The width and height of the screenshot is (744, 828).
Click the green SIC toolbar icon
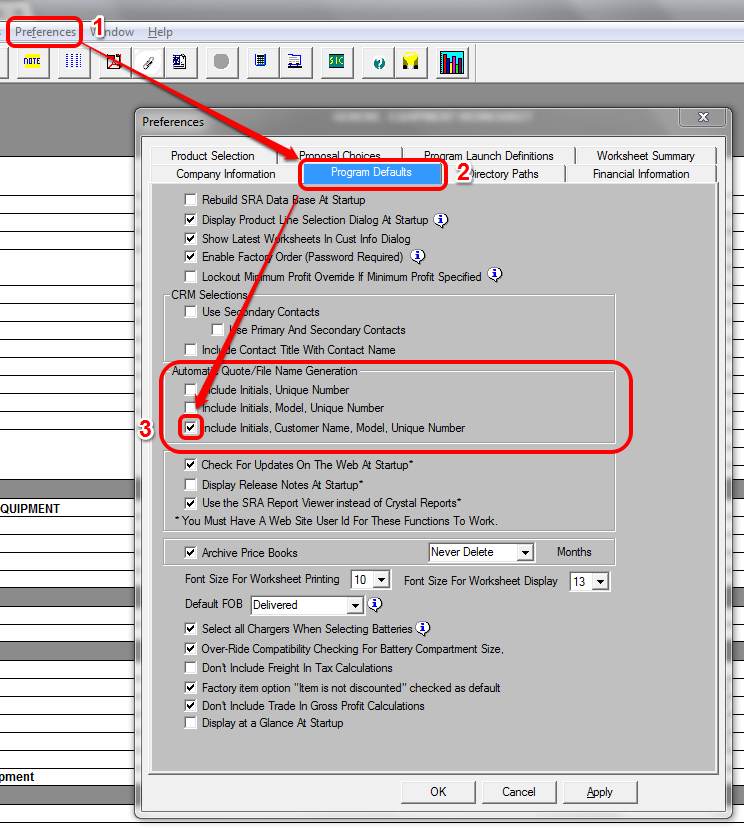(x=335, y=62)
